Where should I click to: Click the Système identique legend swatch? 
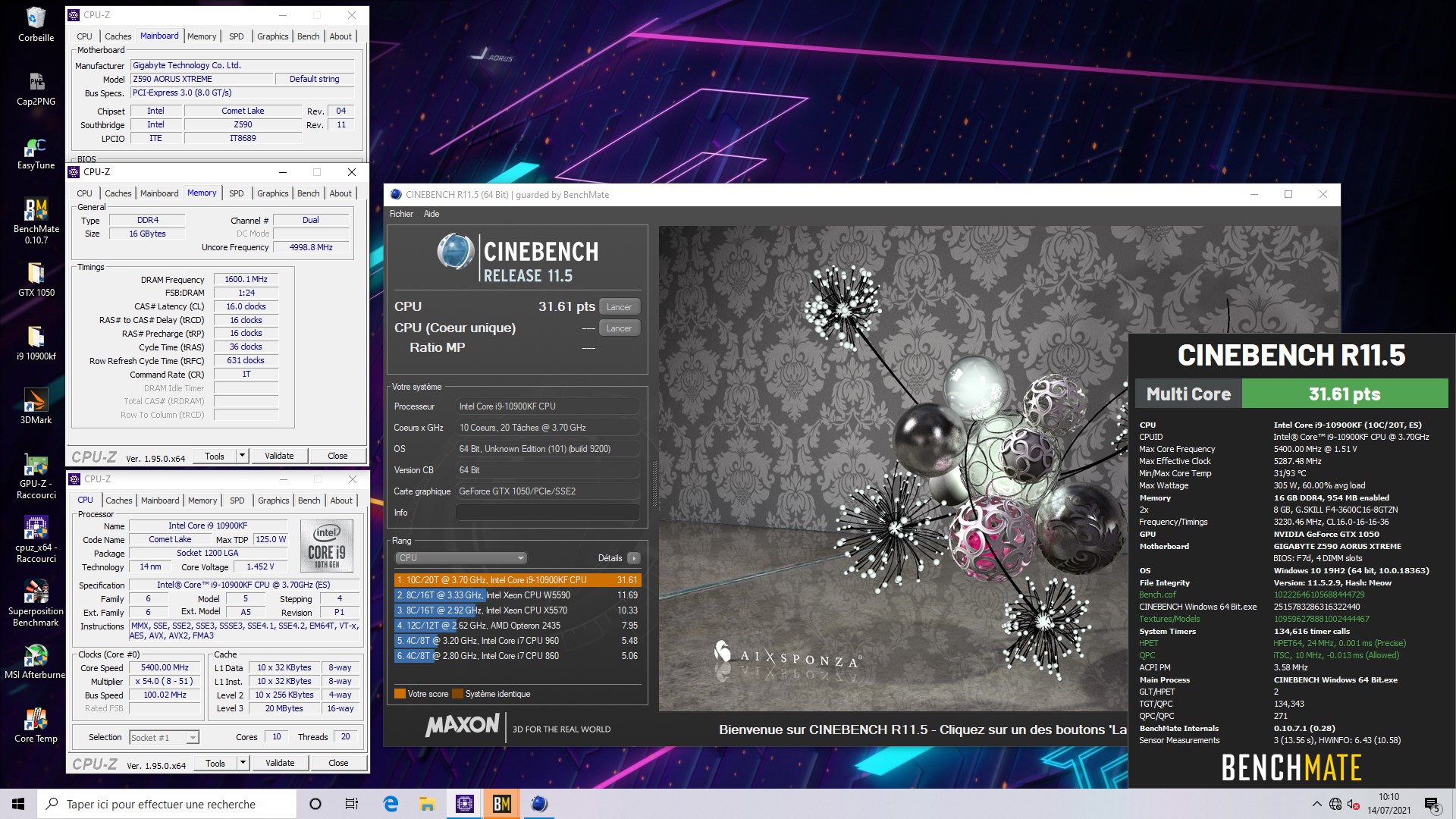click(x=457, y=694)
